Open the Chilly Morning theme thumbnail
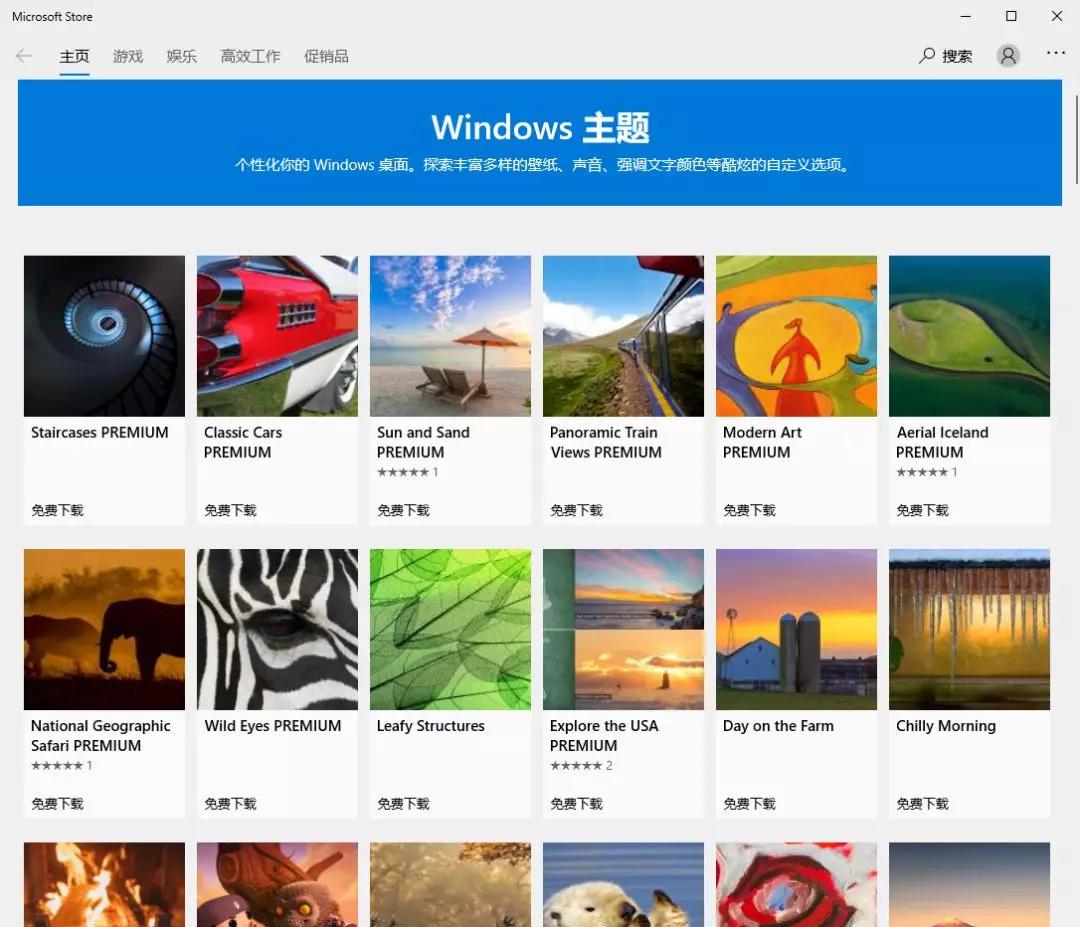 tap(969, 629)
